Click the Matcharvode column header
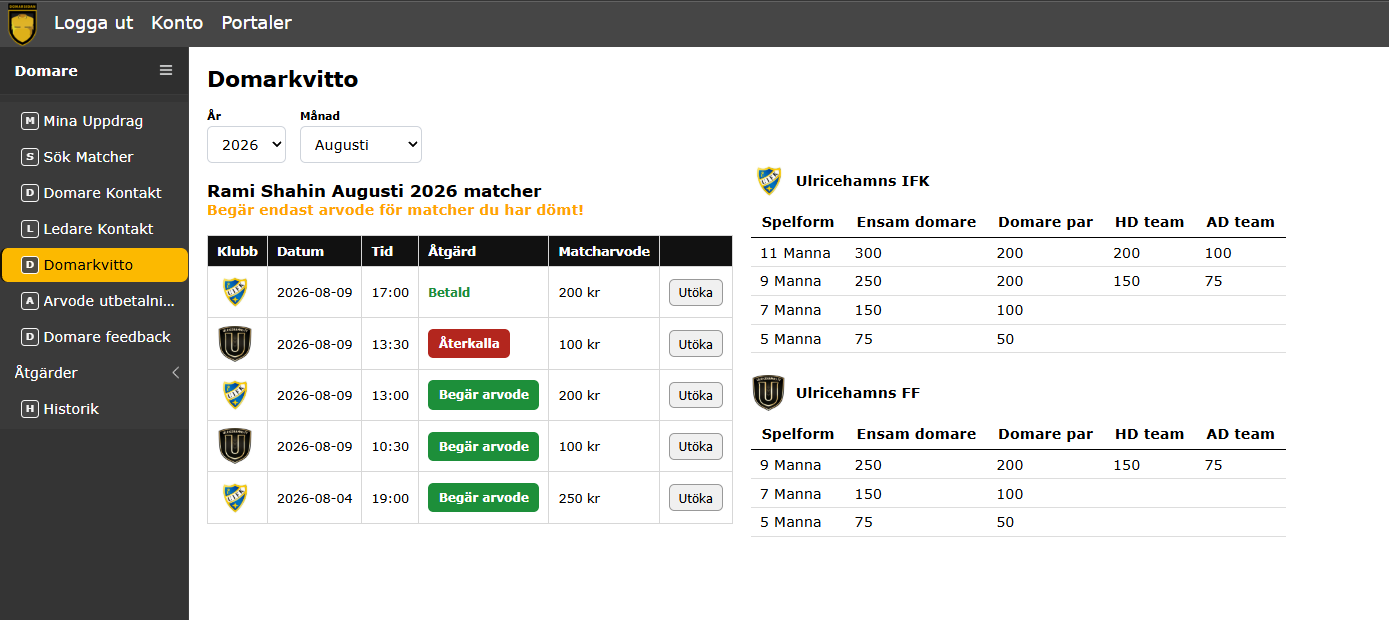This screenshot has height=620, width=1389. (604, 251)
